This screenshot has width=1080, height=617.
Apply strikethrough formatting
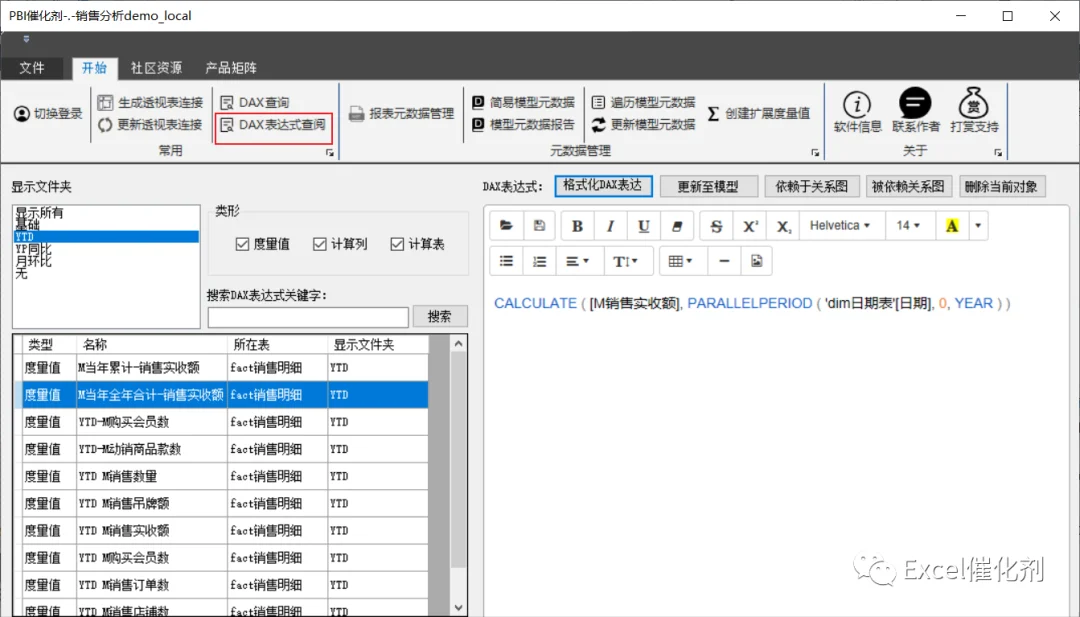pos(716,226)
